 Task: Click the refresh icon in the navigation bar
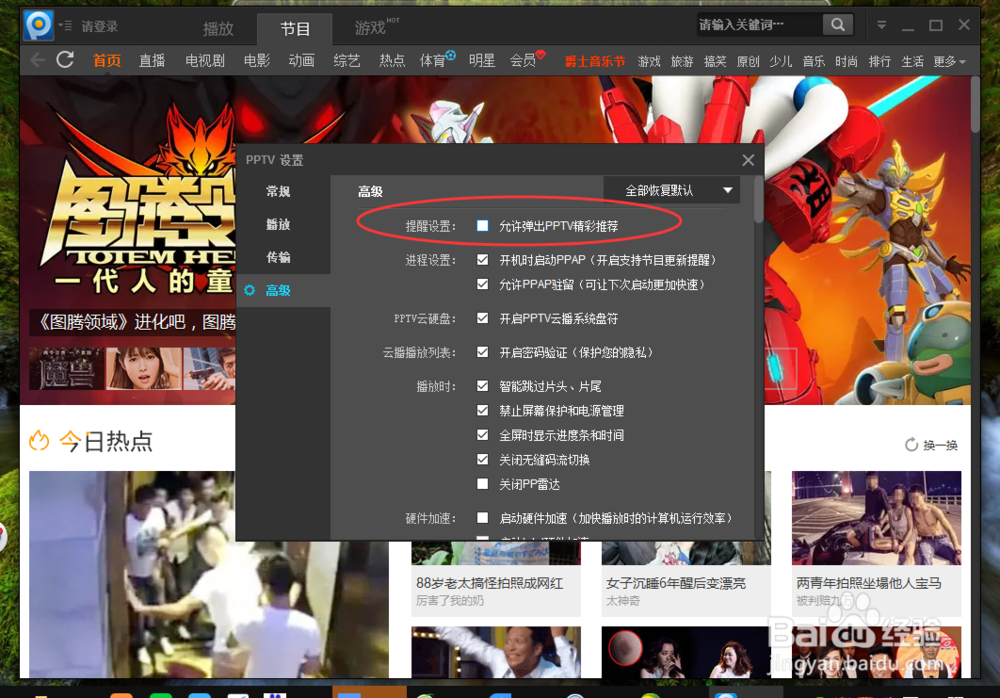tap(64, 60)
